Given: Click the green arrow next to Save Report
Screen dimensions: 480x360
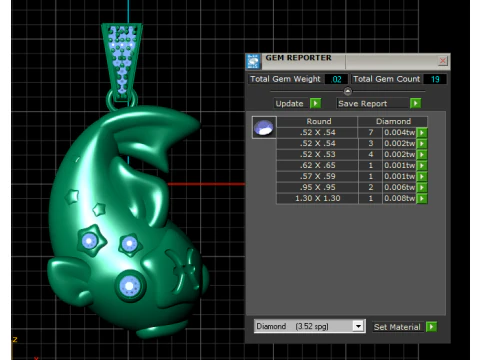Looking at the screenshot, I should tap(415, 103).
